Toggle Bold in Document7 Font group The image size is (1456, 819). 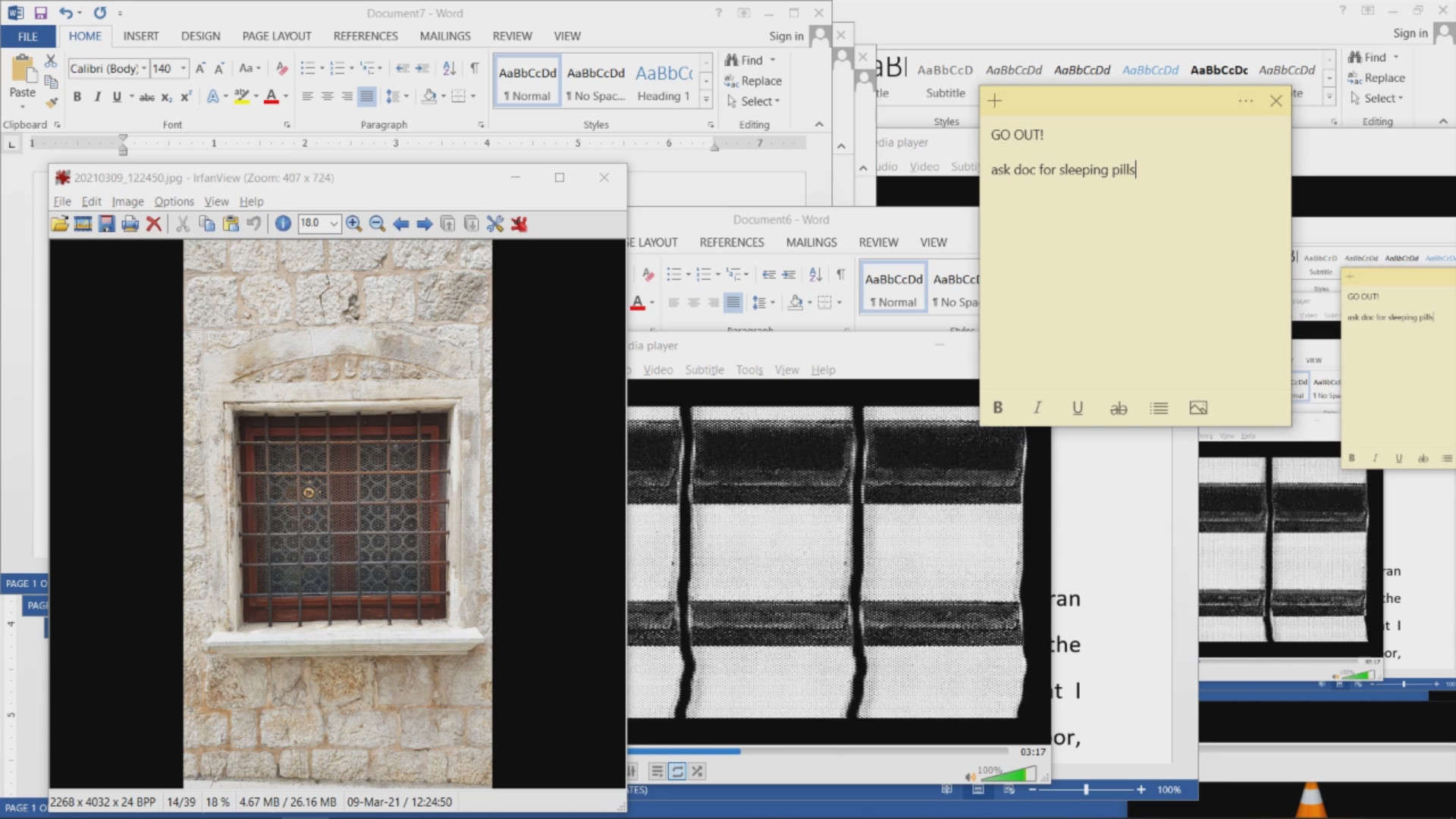[x=77, y=97]
